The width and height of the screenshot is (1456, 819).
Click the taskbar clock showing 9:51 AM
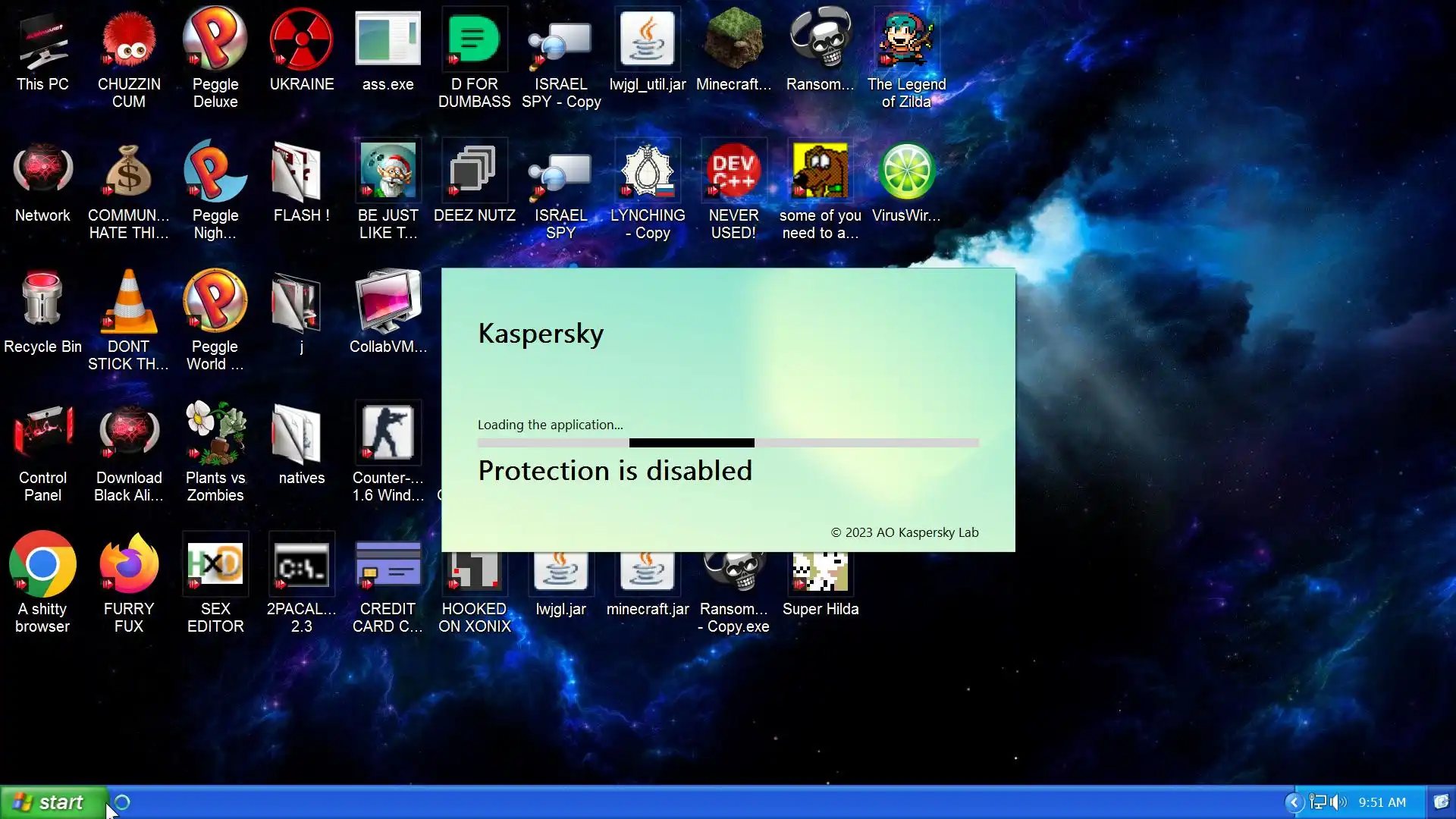tap(1382, 802)
